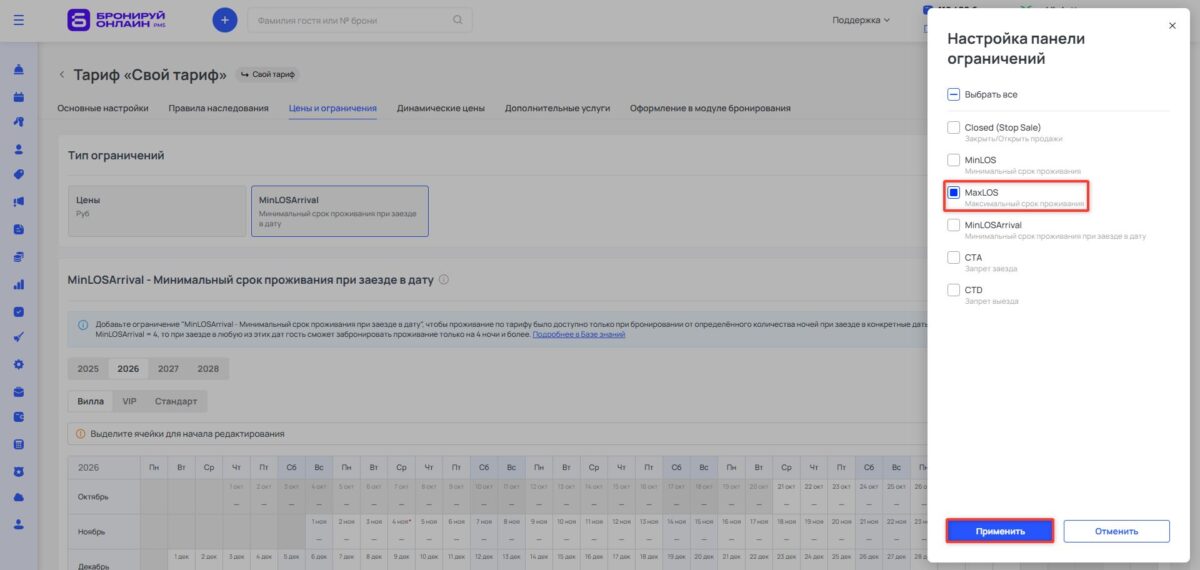
Task: Select the Цены и ограничения tab
Action: tap(332, 108)
